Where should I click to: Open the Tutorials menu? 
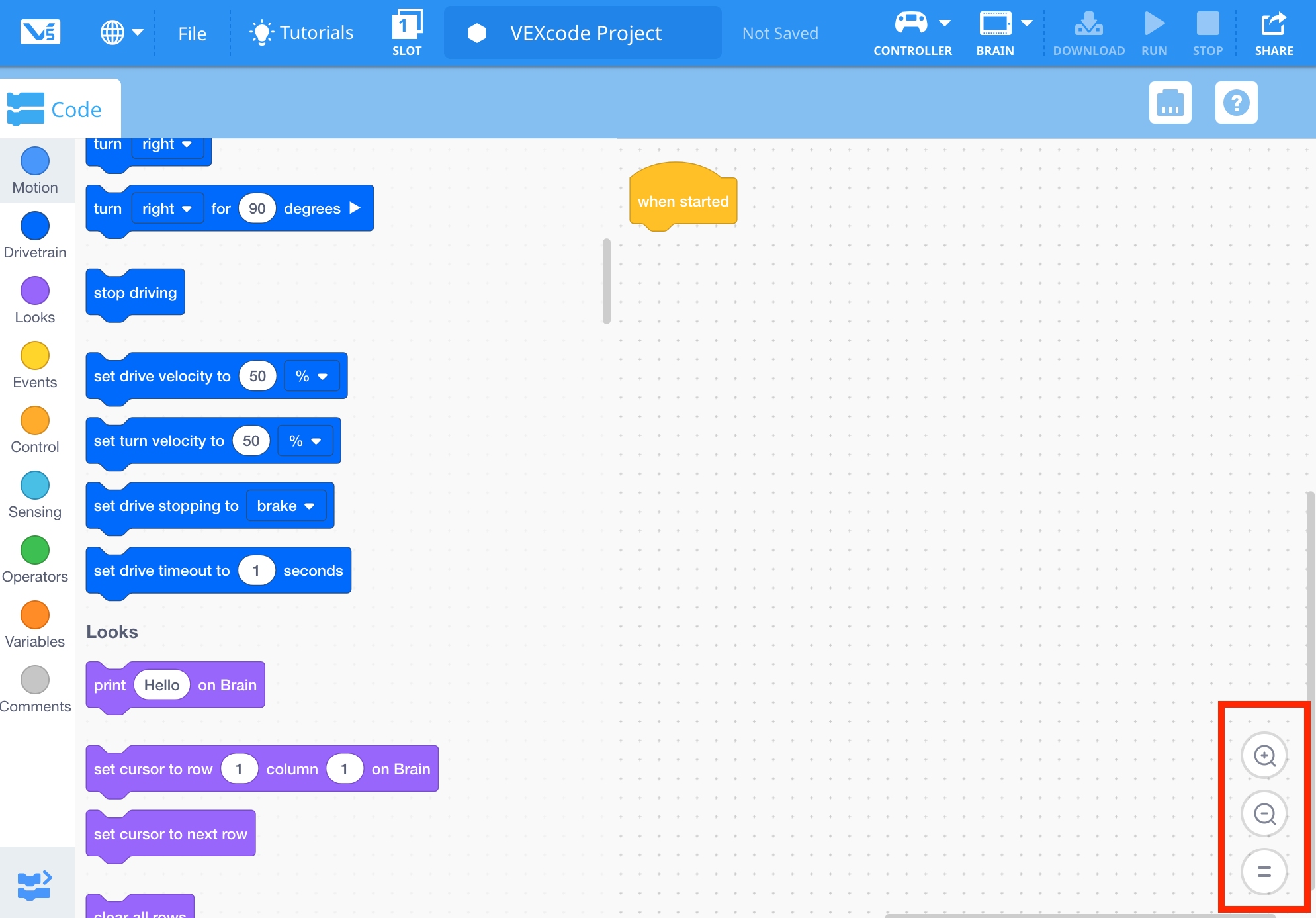click(x=301, y=32)
